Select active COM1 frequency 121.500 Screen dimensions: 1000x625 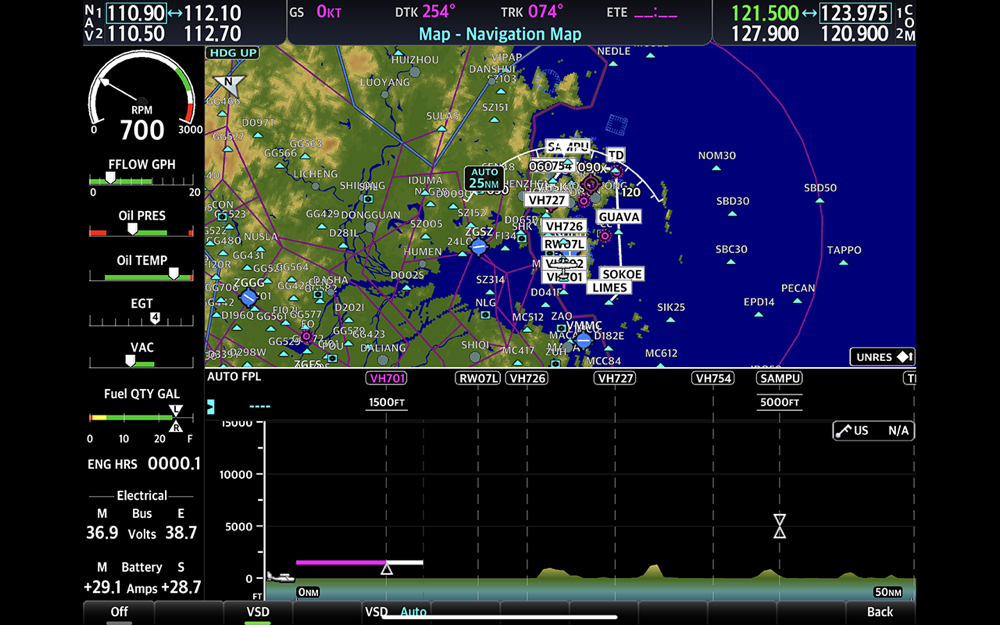coord(765,13)
